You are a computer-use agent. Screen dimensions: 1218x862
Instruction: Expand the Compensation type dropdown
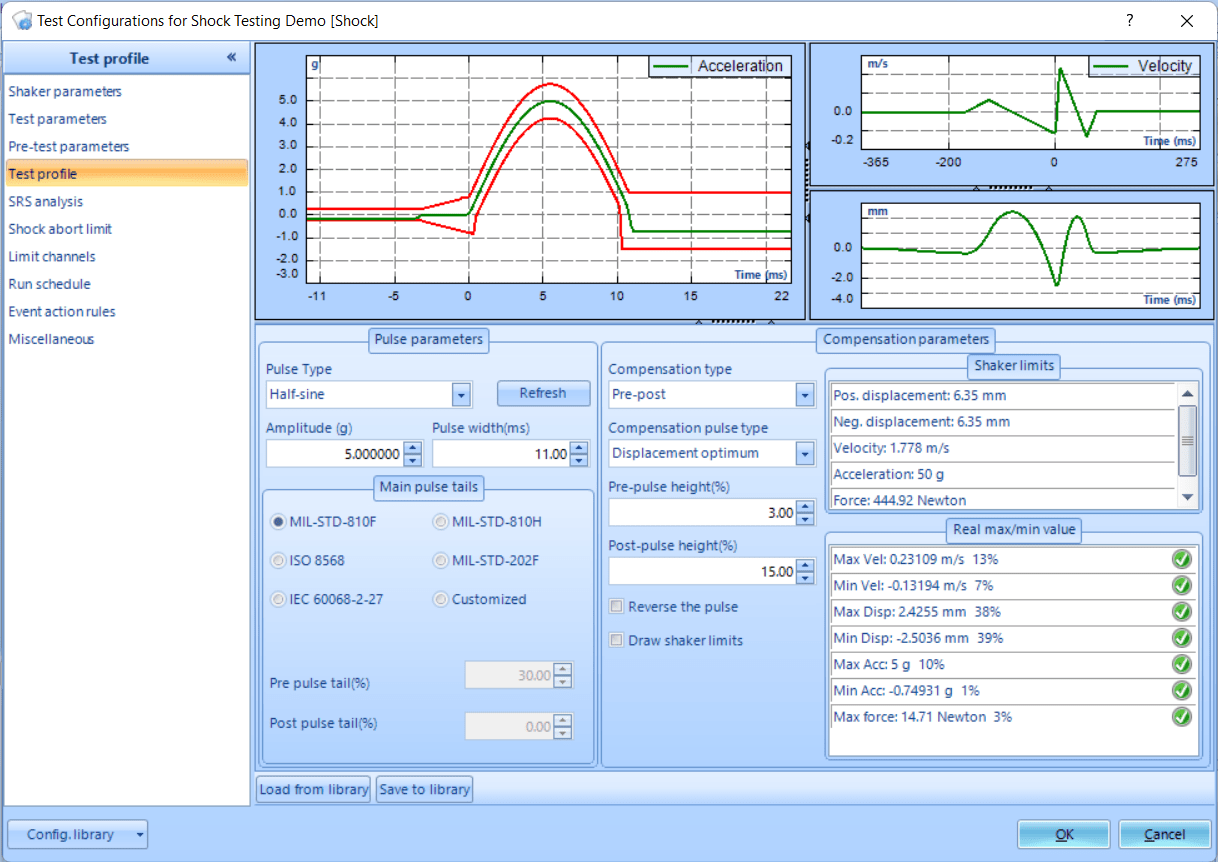(805, 395)
